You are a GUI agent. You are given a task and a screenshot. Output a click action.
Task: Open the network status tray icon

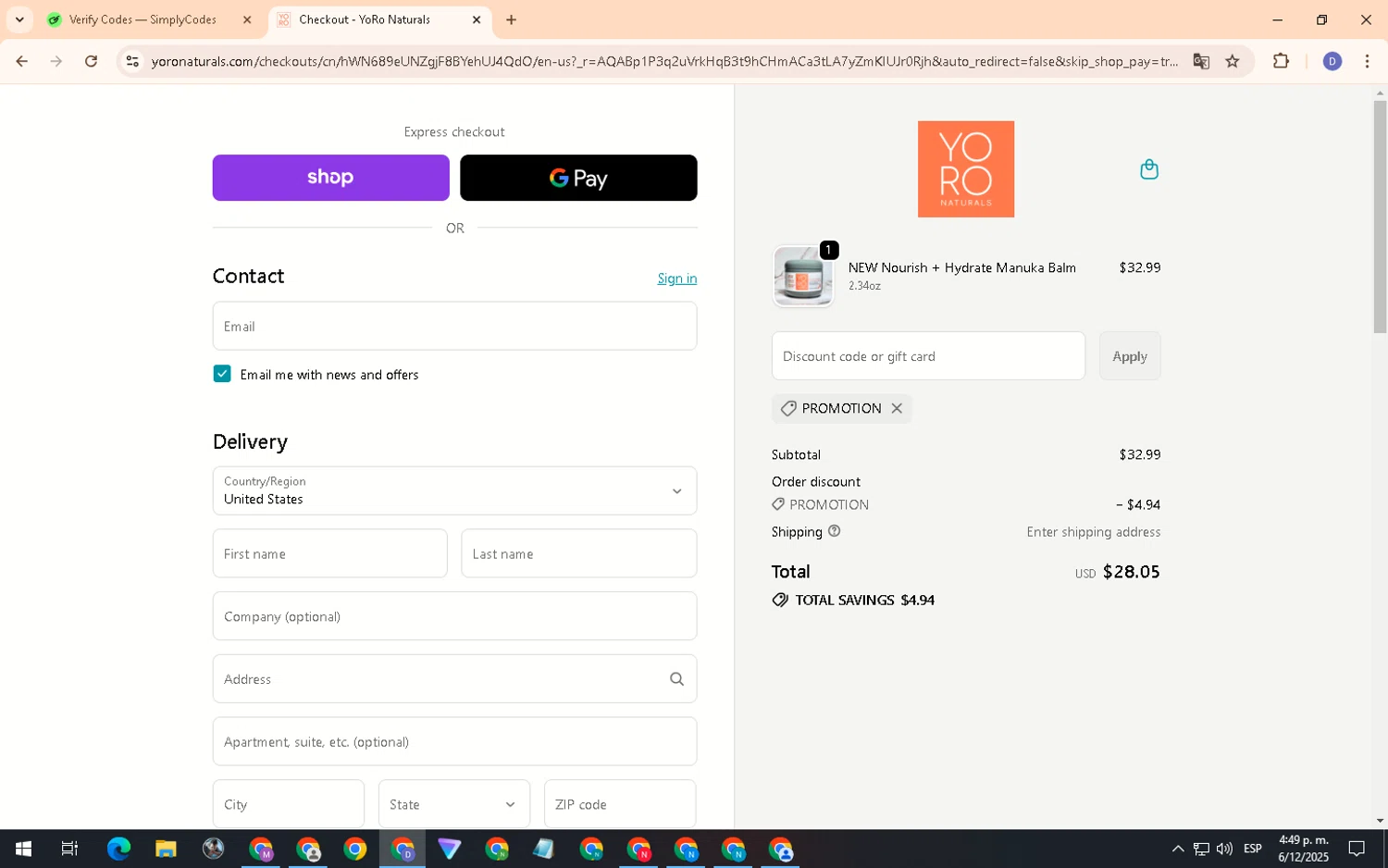tap(1201, 849)
